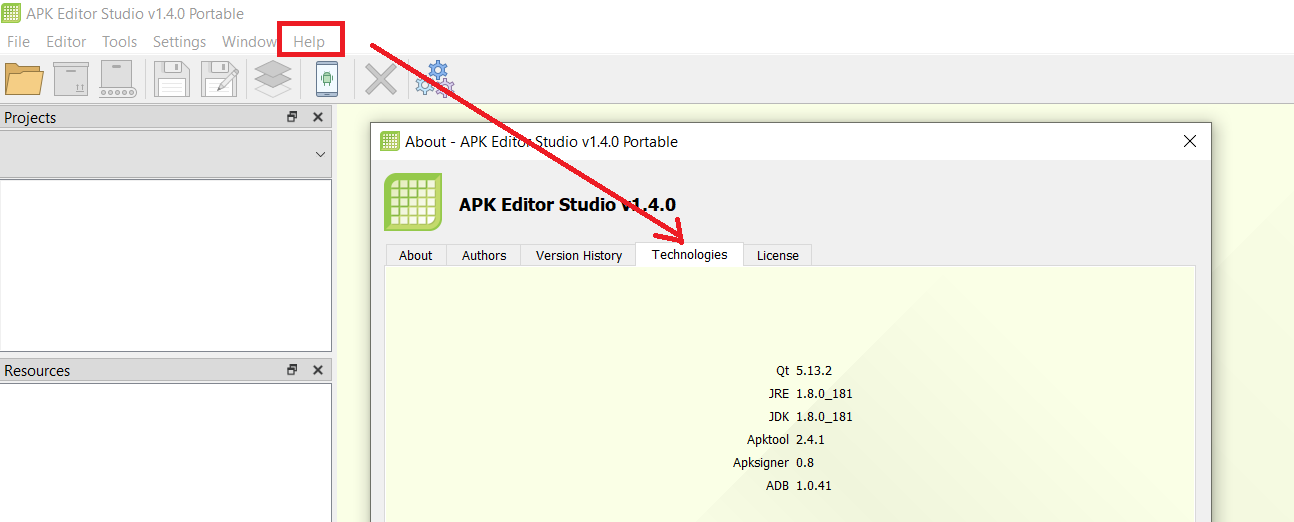
Task: Click the APK Editor Studio v1.4.0 heading
Action: (x=567, y=204)
